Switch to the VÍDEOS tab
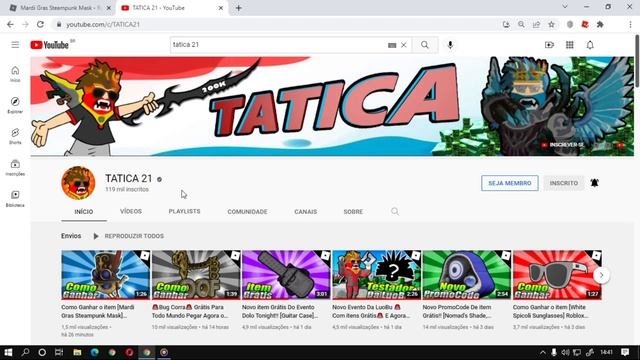Screen dimensions: 640x360 [131, 211]
